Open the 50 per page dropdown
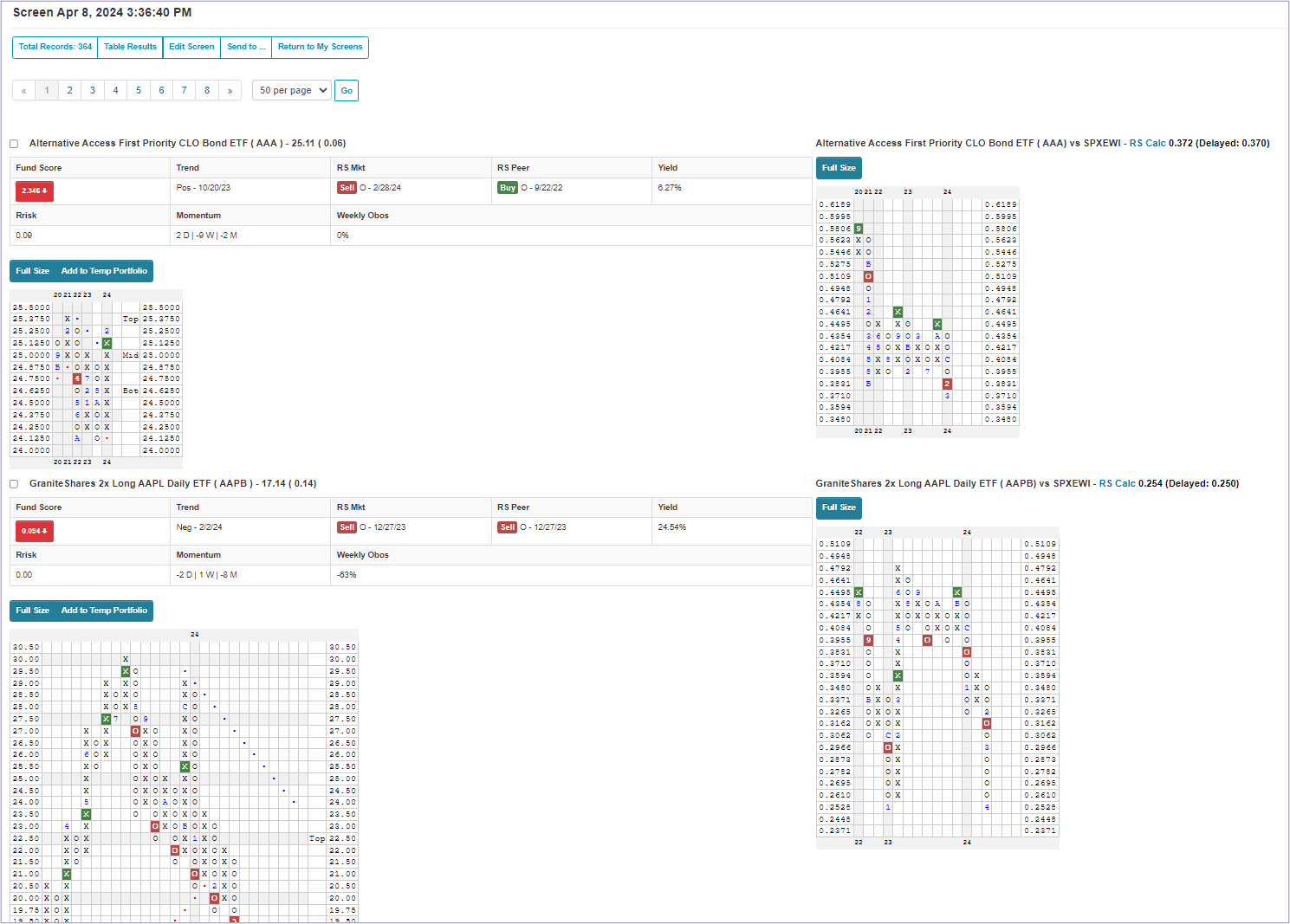This screenshot has width=1290, height=924. pos(292,90)
